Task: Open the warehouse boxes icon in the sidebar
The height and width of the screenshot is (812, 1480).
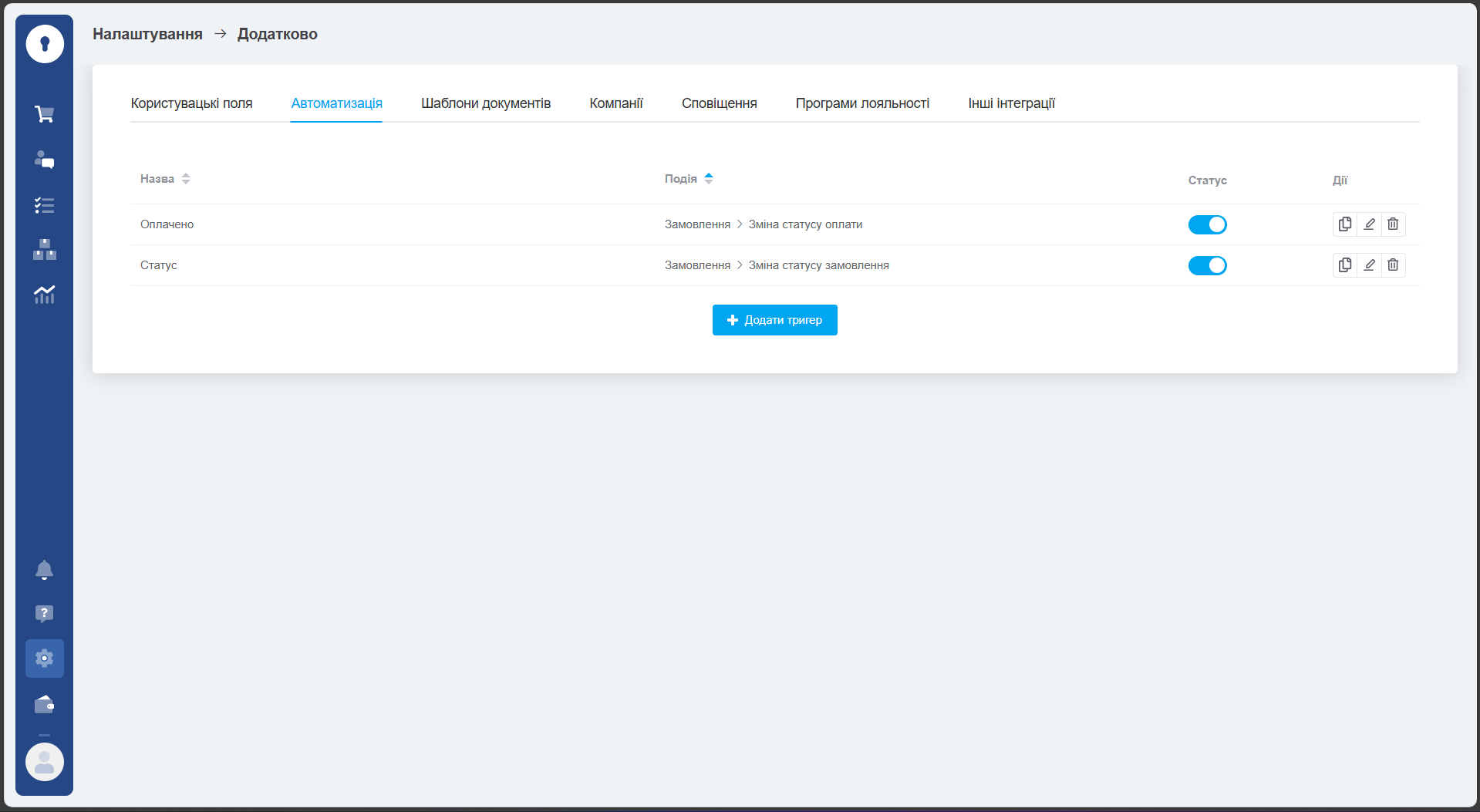Action: pyautogui.click(x=45, y=249)
